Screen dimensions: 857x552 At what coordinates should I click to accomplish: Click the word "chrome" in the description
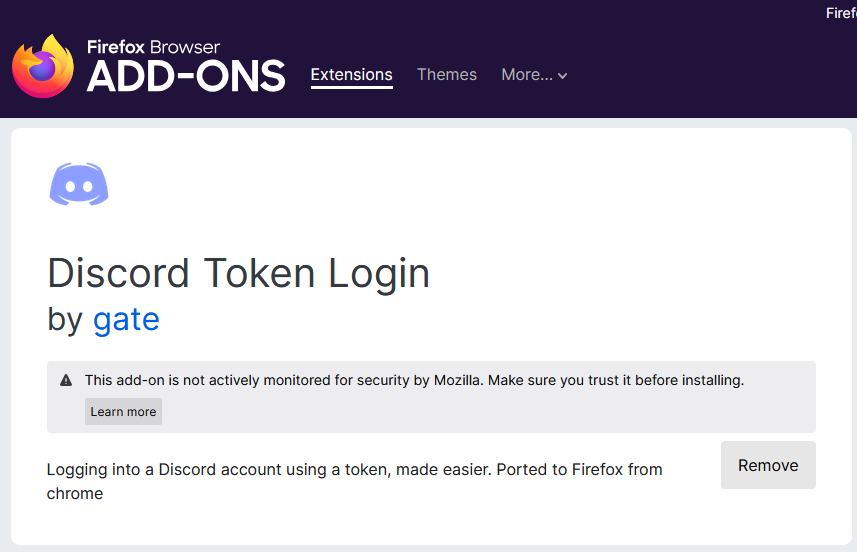[75, 494]
